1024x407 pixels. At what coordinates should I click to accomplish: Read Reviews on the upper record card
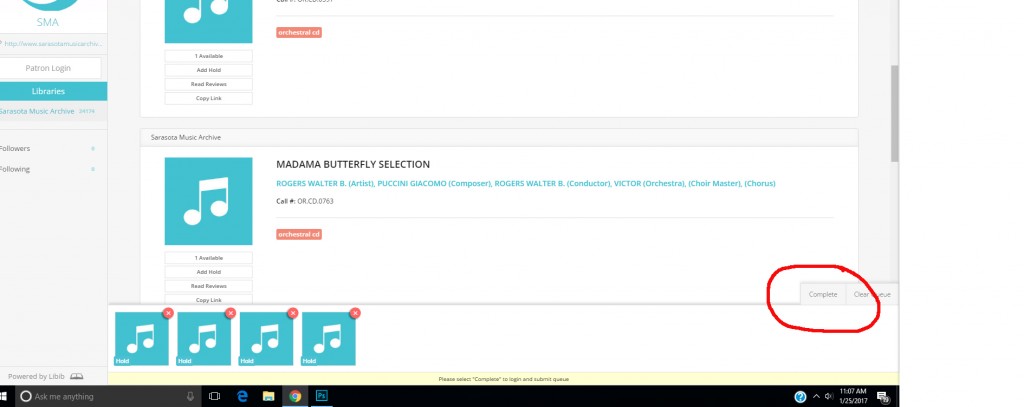pos(208,84)
